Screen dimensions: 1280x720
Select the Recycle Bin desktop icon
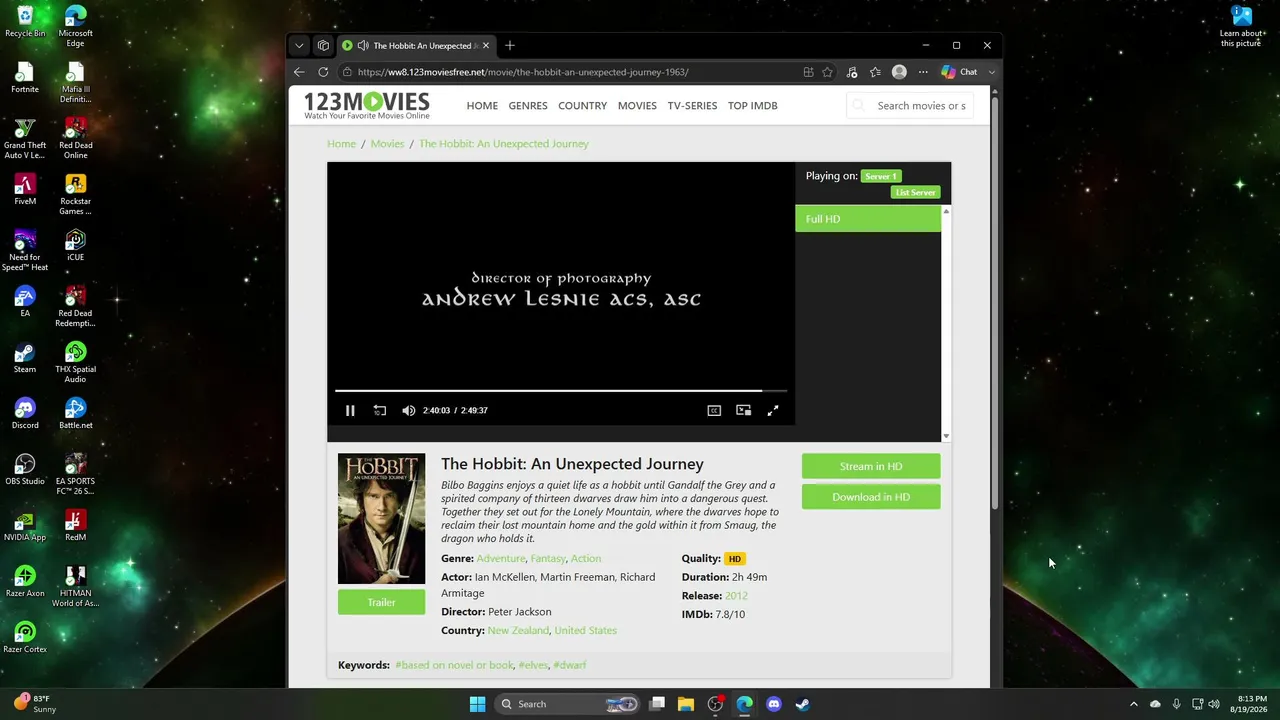(x=25, y=22)
